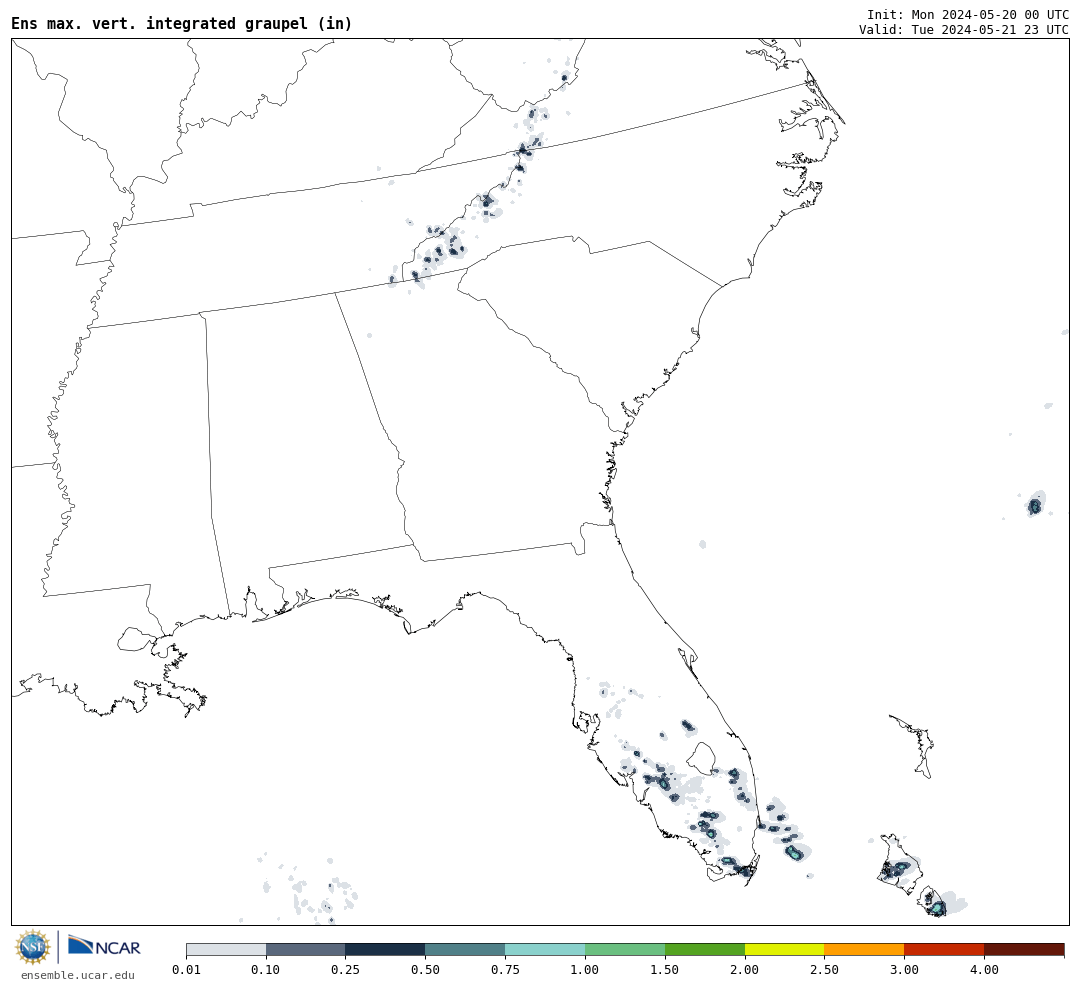Select the 1.00–1.50 light green colorbar swatch
1080x988 pixels.
625,950
